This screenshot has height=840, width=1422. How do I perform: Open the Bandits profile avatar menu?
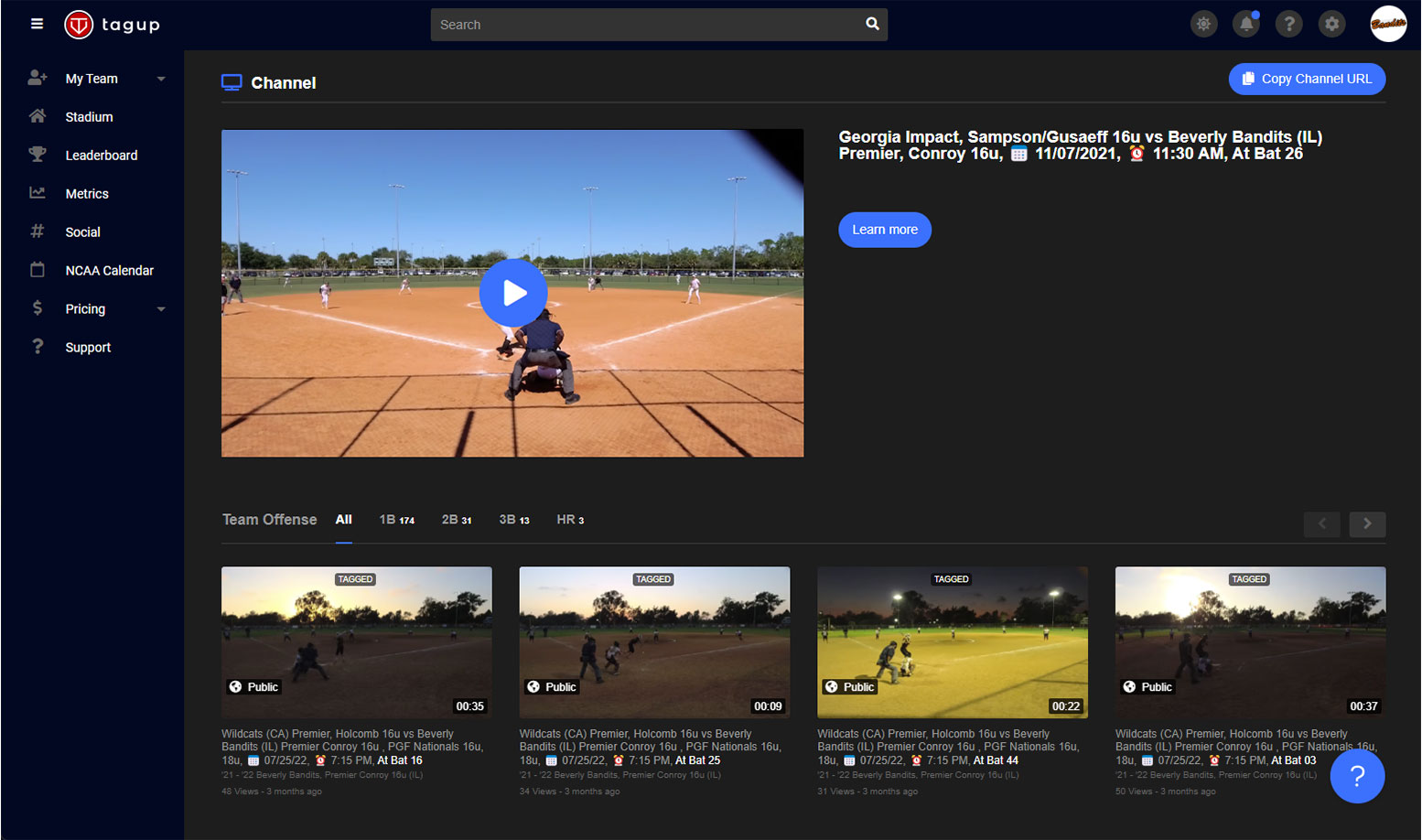[1388, 24]
